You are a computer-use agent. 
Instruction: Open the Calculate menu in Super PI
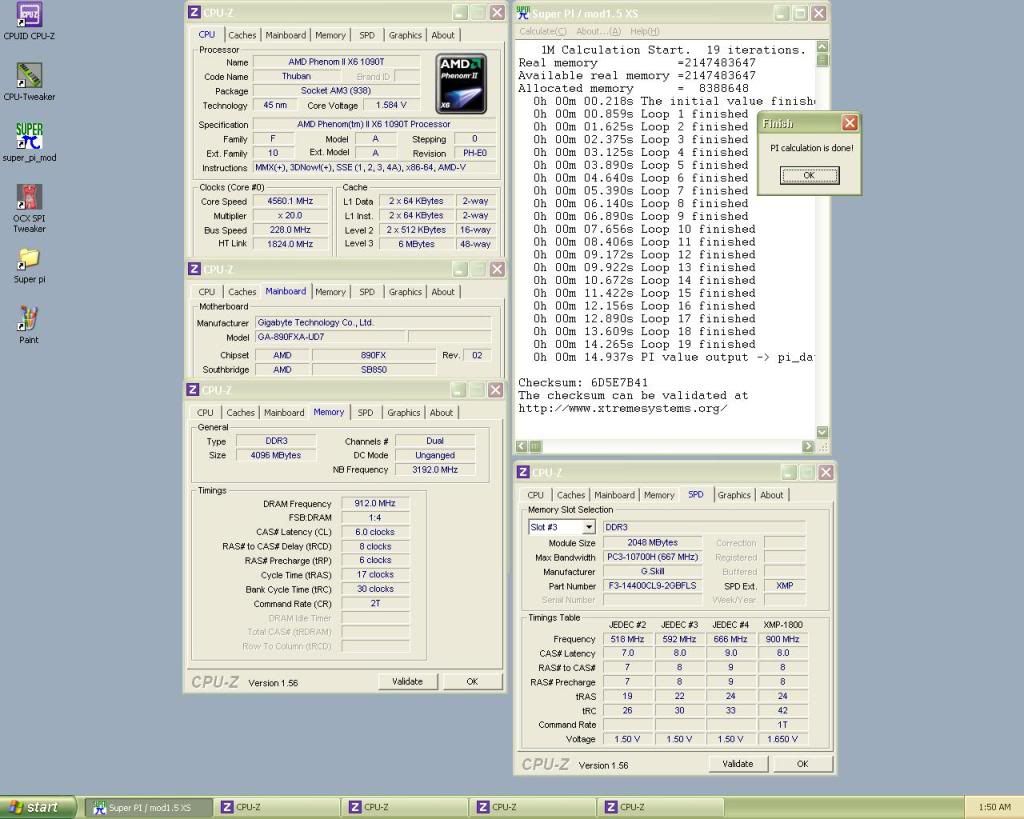click(x=543, y=32)
